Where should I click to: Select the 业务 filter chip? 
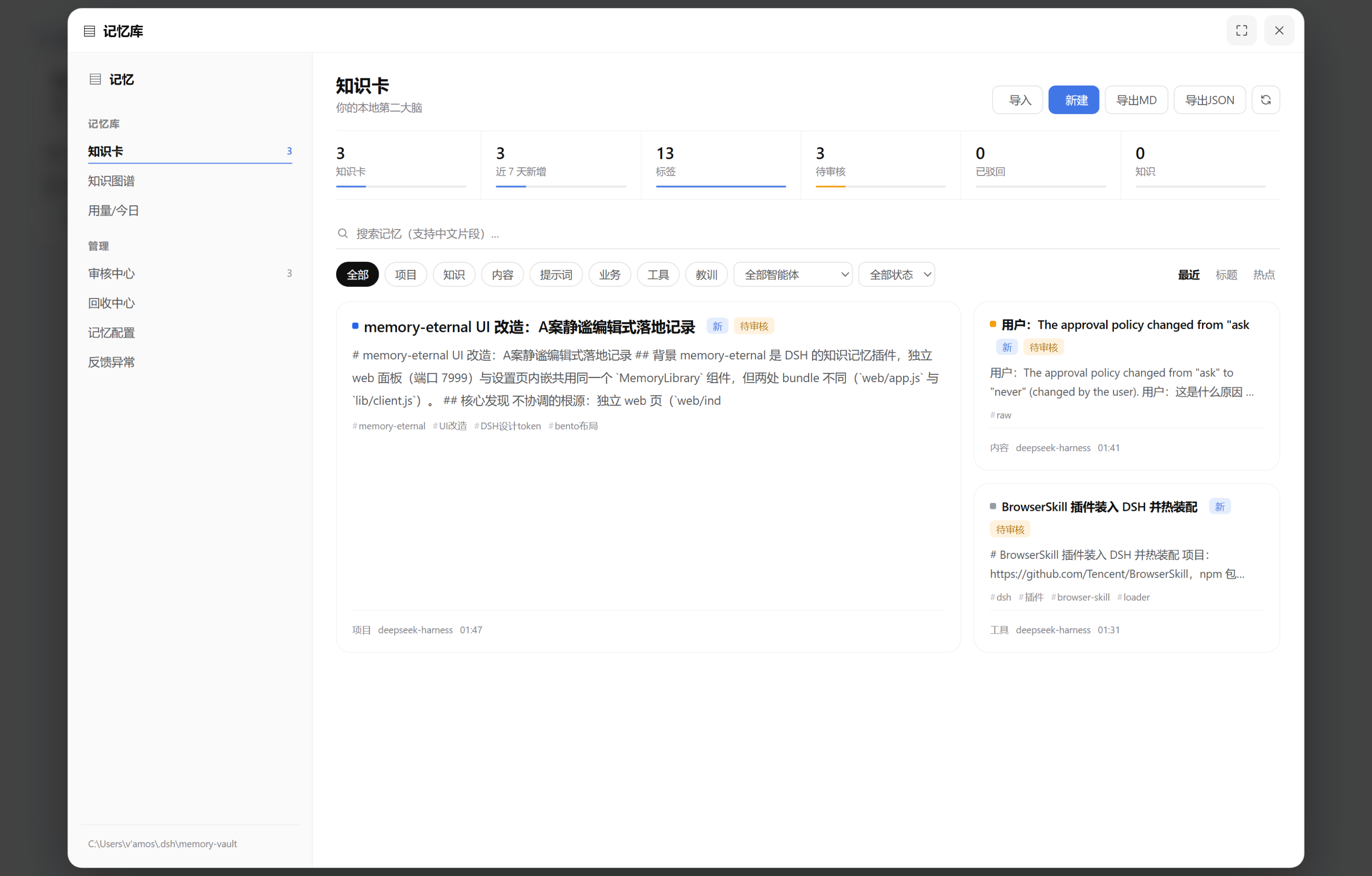pos(609,275)
